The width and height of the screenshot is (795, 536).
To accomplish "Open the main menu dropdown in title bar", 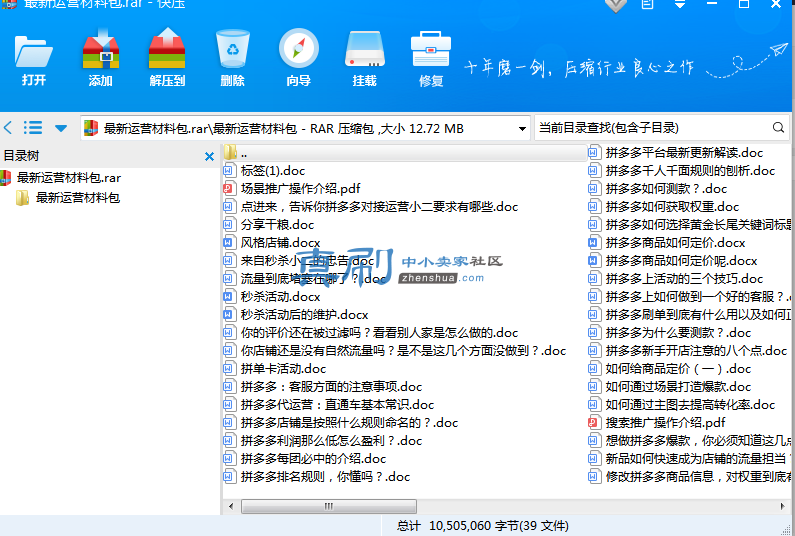I will coord(679,4).
